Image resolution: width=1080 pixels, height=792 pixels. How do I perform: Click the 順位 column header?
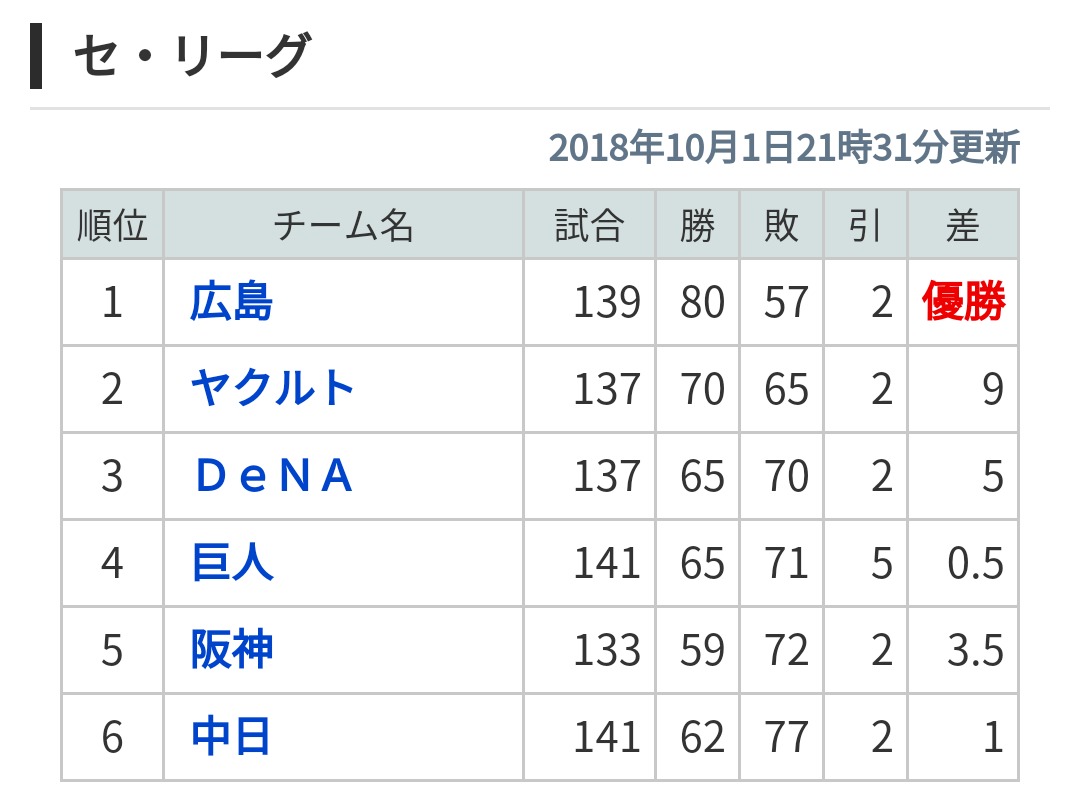[x=112, y=226]
